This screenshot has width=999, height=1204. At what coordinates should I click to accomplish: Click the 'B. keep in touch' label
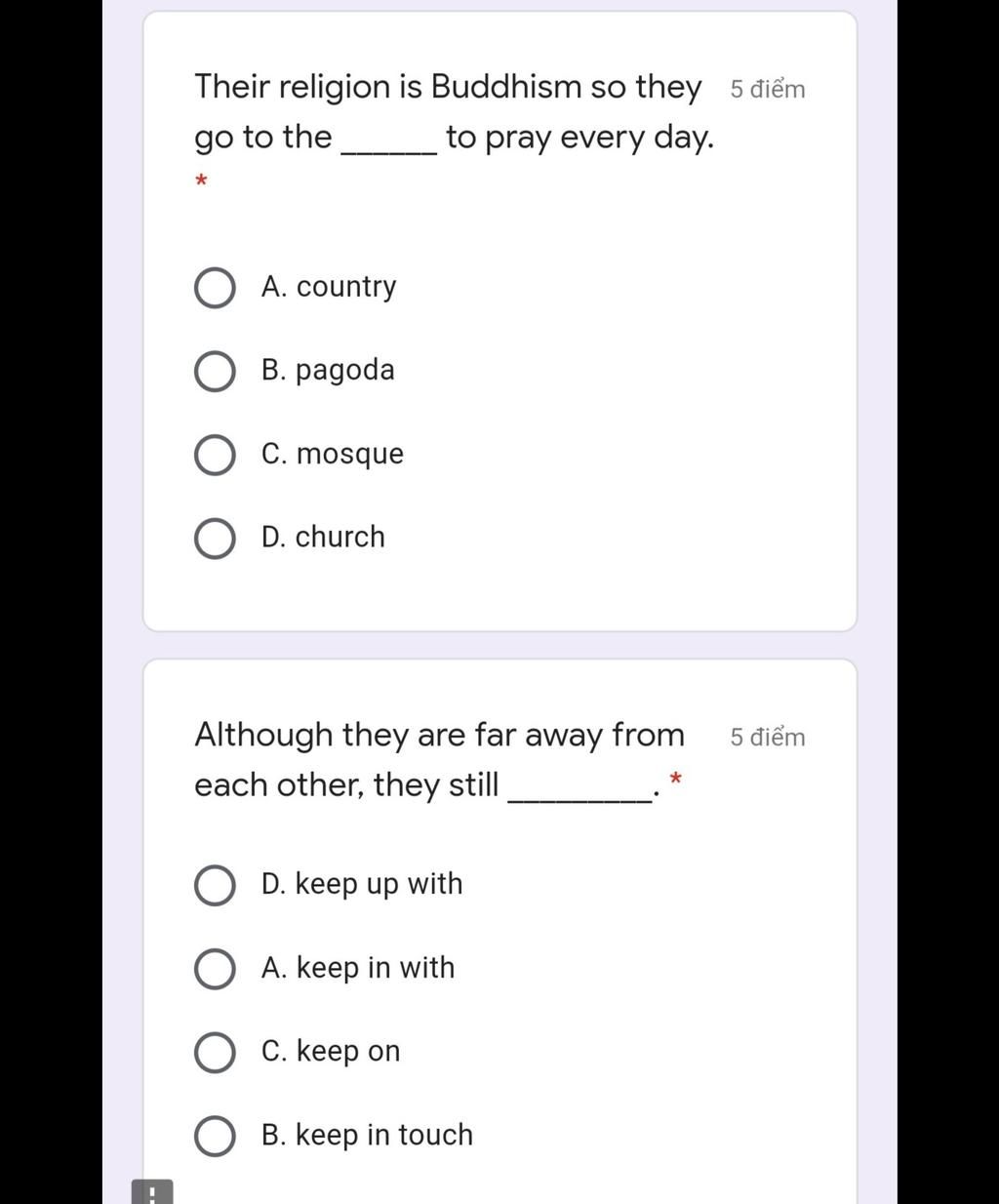[367, 1135]
